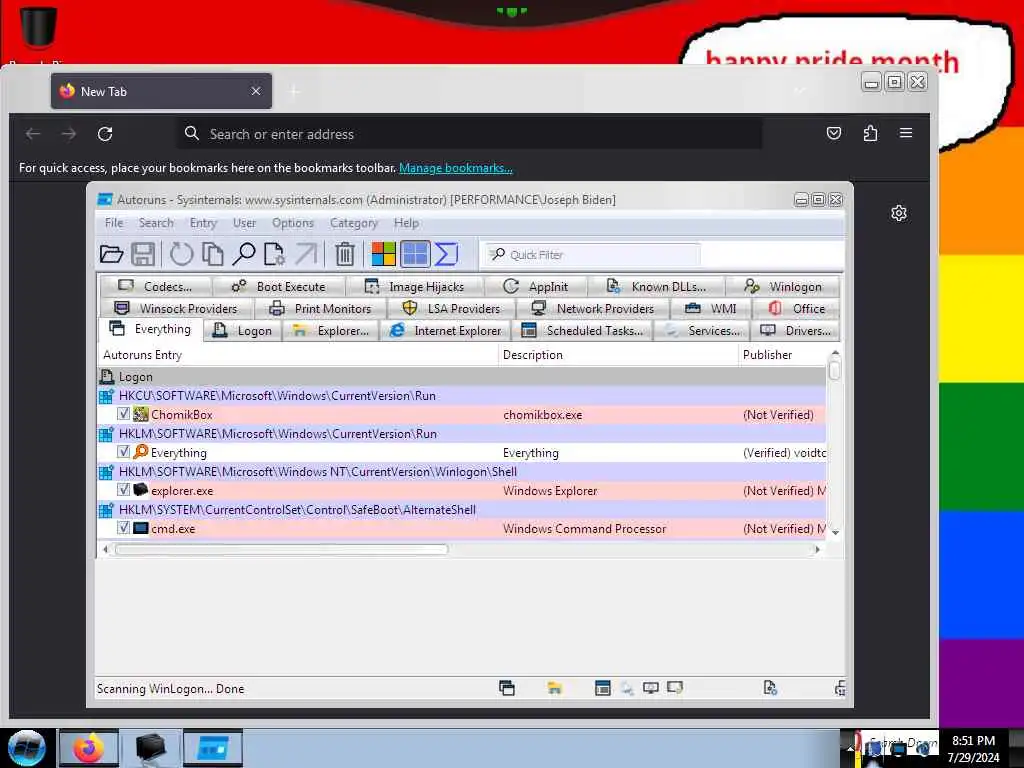Toggle the Hide Windows Entries blue logo icon
The height and width of the screenshot is (768, 1024).
415,254
